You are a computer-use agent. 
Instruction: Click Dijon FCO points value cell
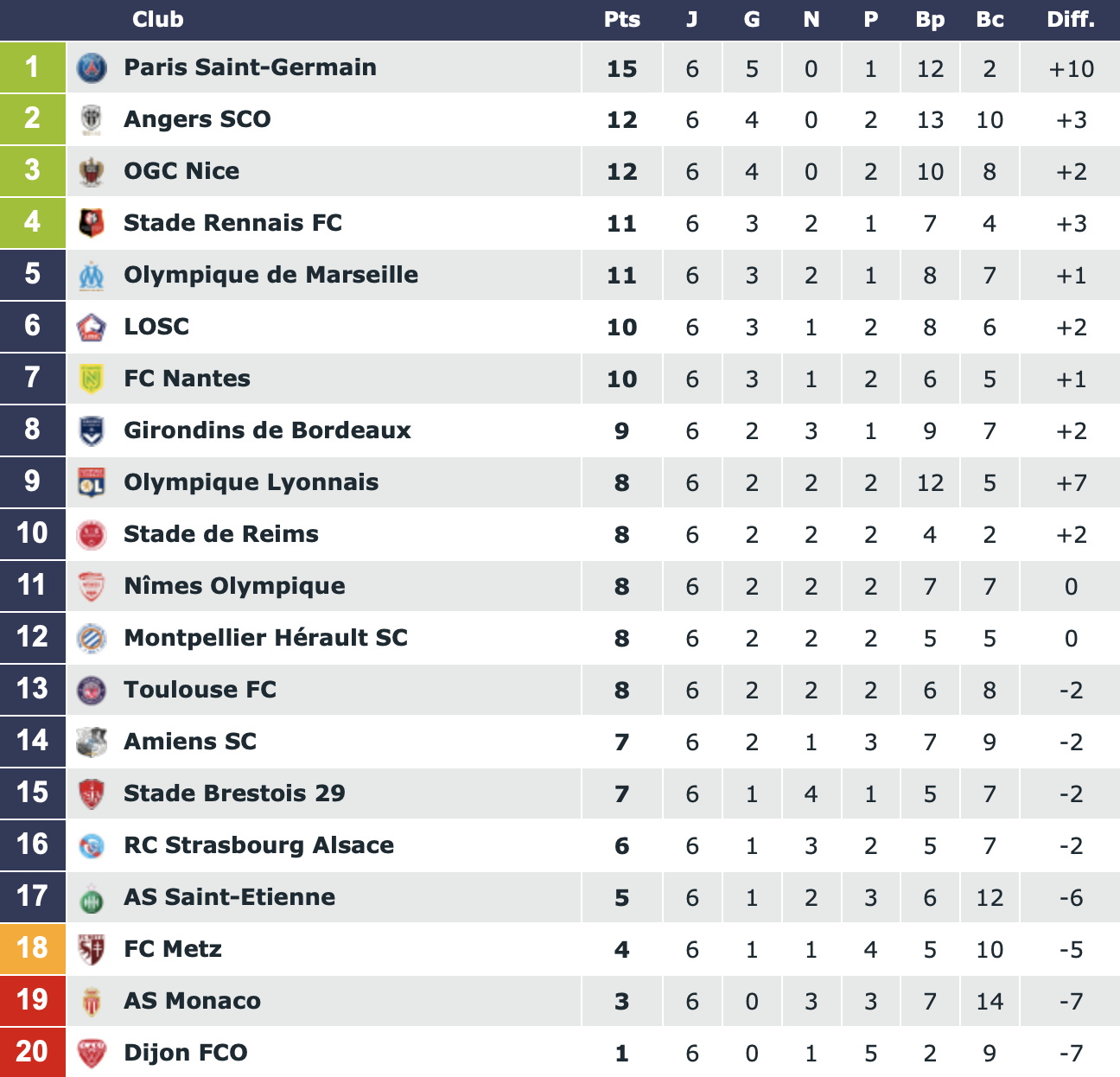[x=622, y=1053]
